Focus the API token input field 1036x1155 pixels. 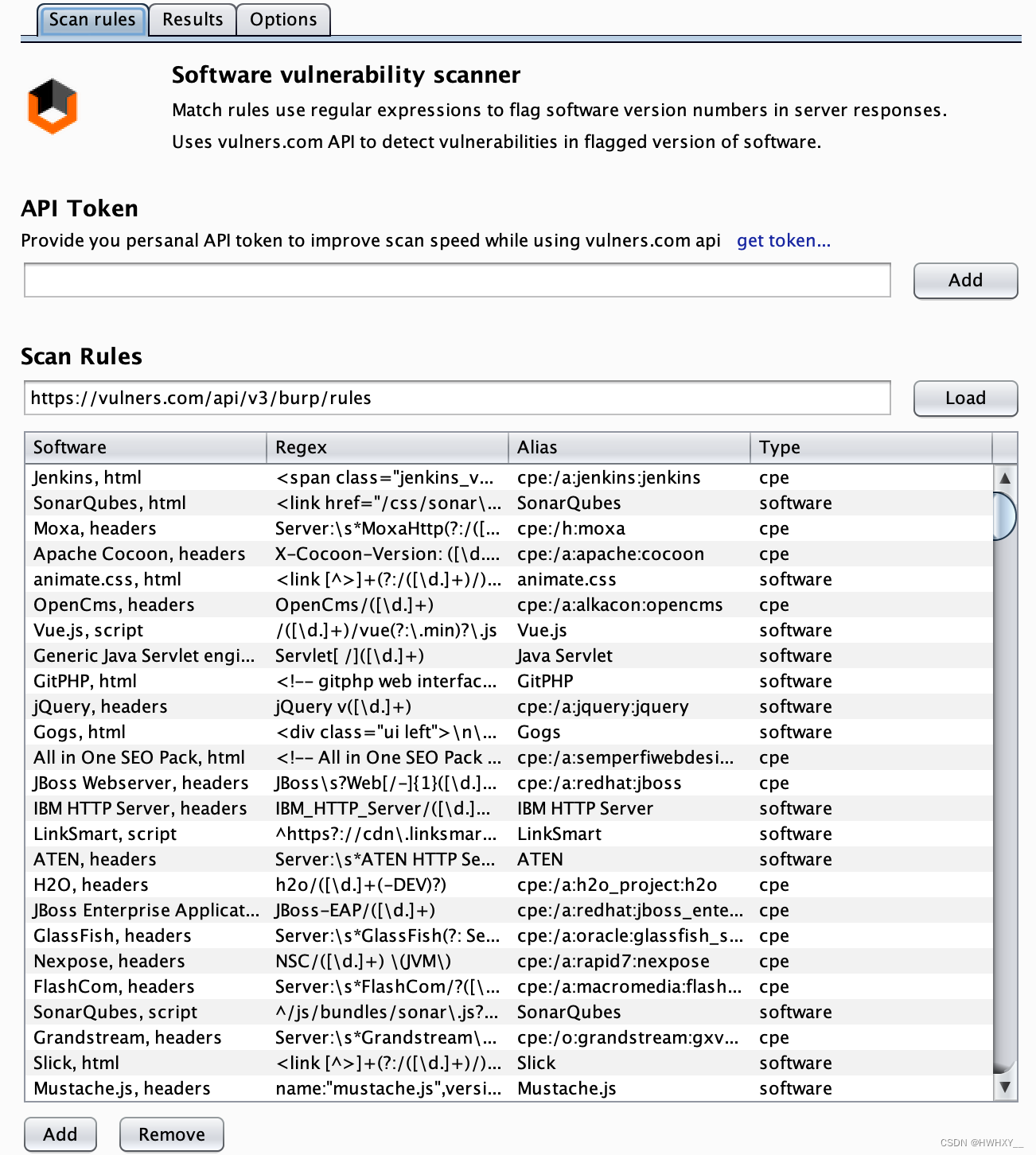tap(458, 280)
